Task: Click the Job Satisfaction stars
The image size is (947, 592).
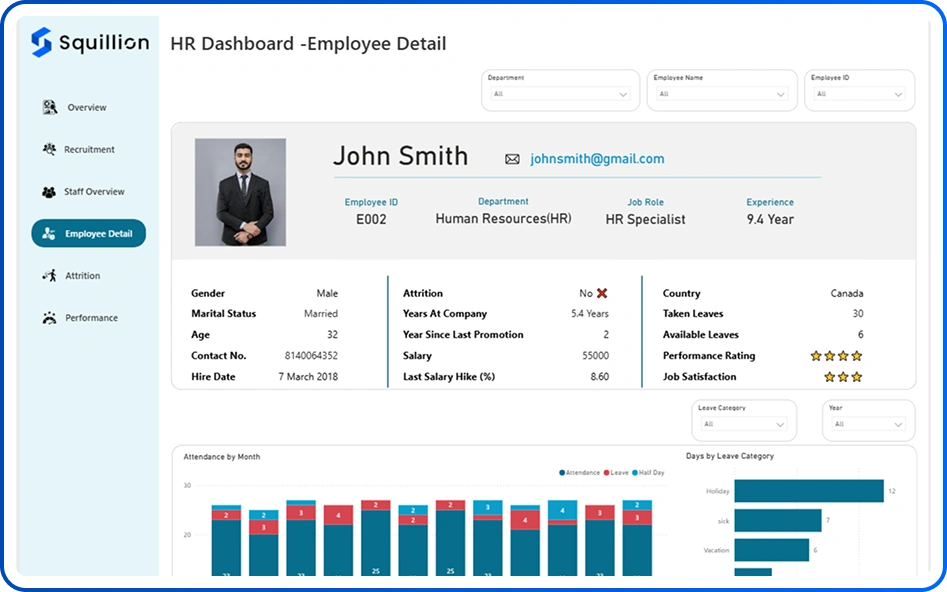Action: click(843, 377)
